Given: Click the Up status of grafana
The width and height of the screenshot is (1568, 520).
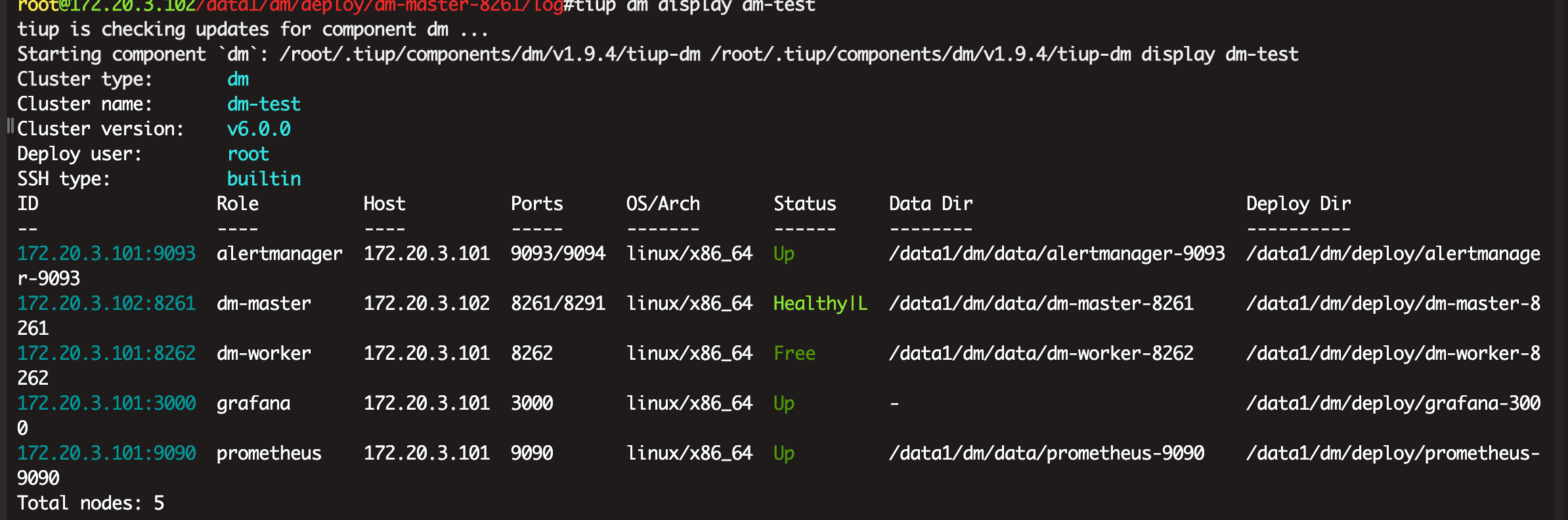Looking at the screenshot, I should click(x=784, y=403).
